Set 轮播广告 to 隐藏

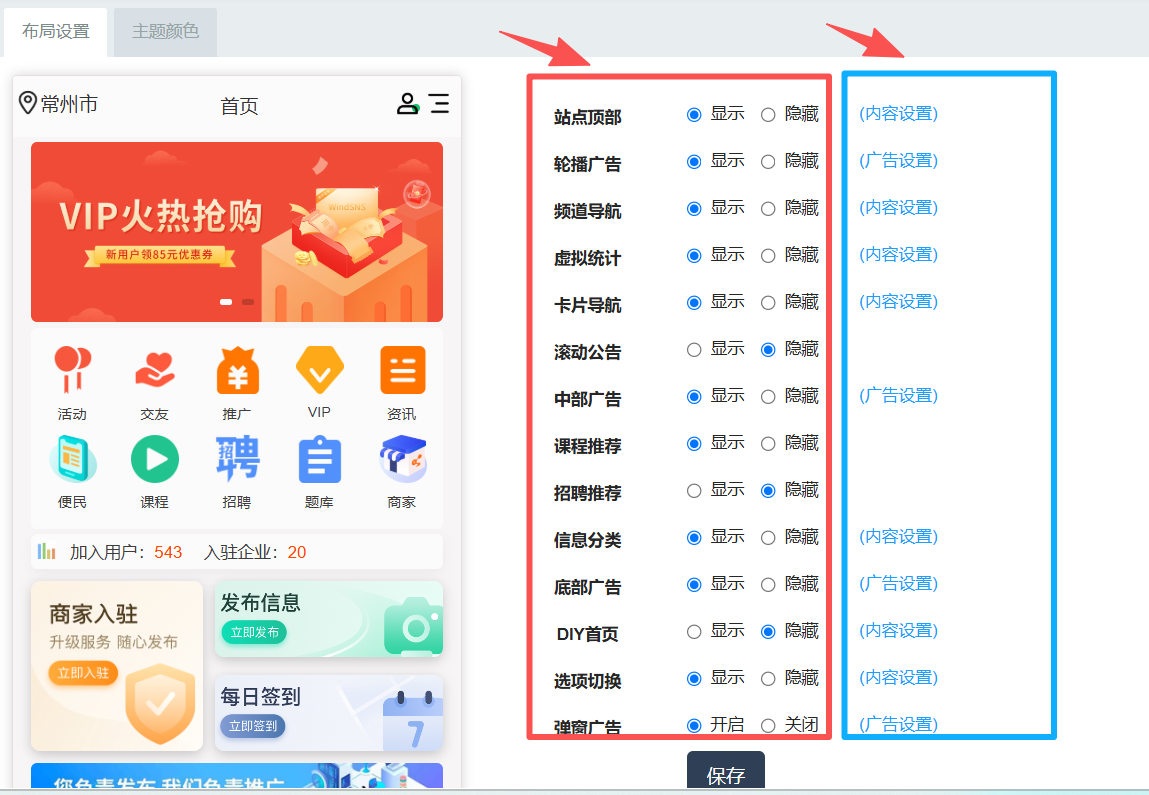pos(768,162)
